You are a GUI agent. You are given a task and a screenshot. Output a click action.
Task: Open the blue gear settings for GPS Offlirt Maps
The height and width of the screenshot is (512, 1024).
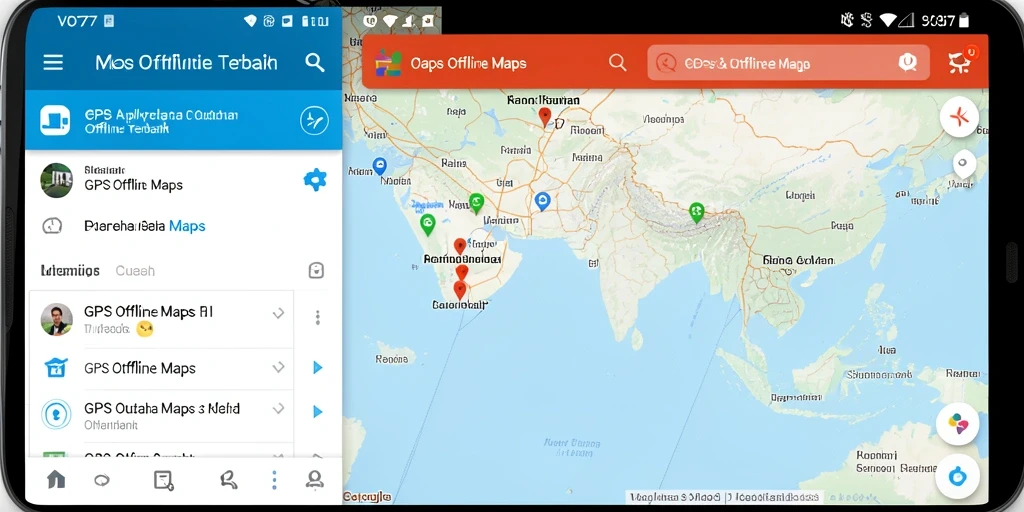tap(315, 180)
